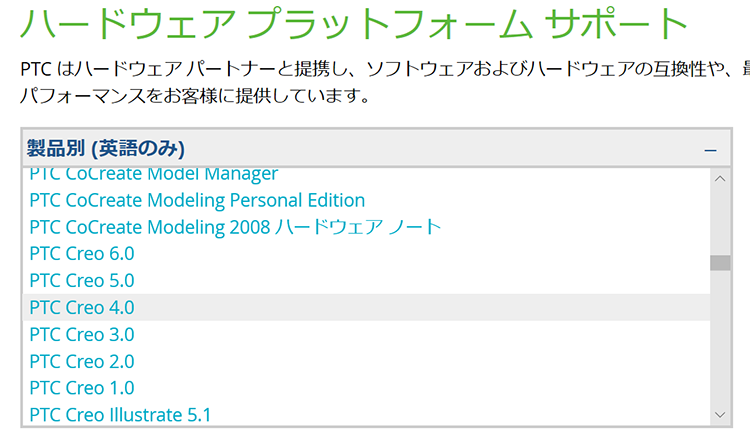Open the PTC Creo 5.0 link
The width and height of the screenshot is (750, 443).
coord(82,280)
